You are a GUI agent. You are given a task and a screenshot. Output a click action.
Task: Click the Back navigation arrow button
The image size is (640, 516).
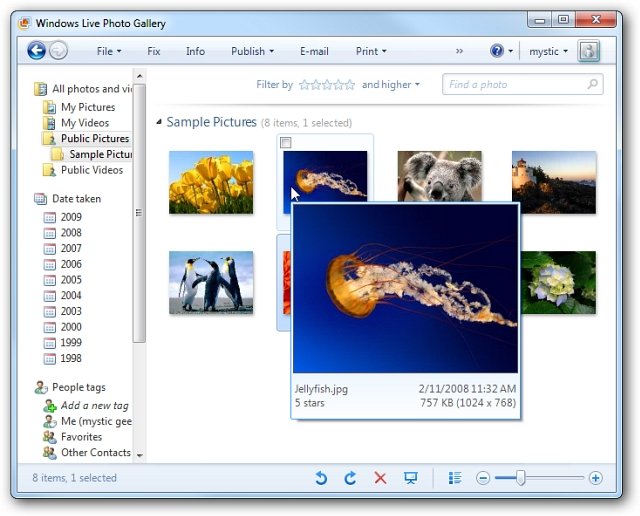[37, 51]
